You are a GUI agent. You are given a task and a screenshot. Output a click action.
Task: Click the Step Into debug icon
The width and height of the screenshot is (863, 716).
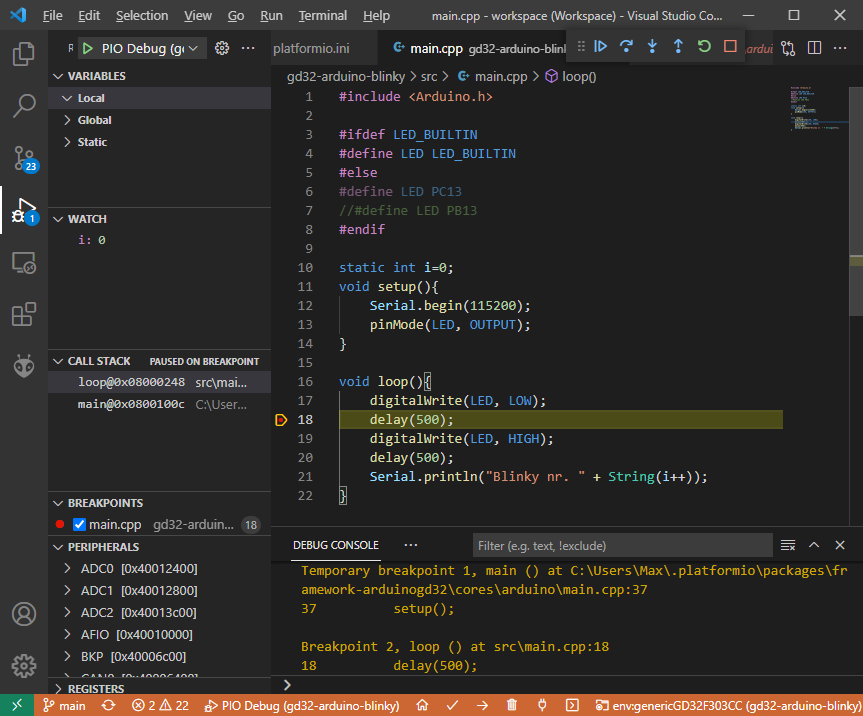(653, 46)
